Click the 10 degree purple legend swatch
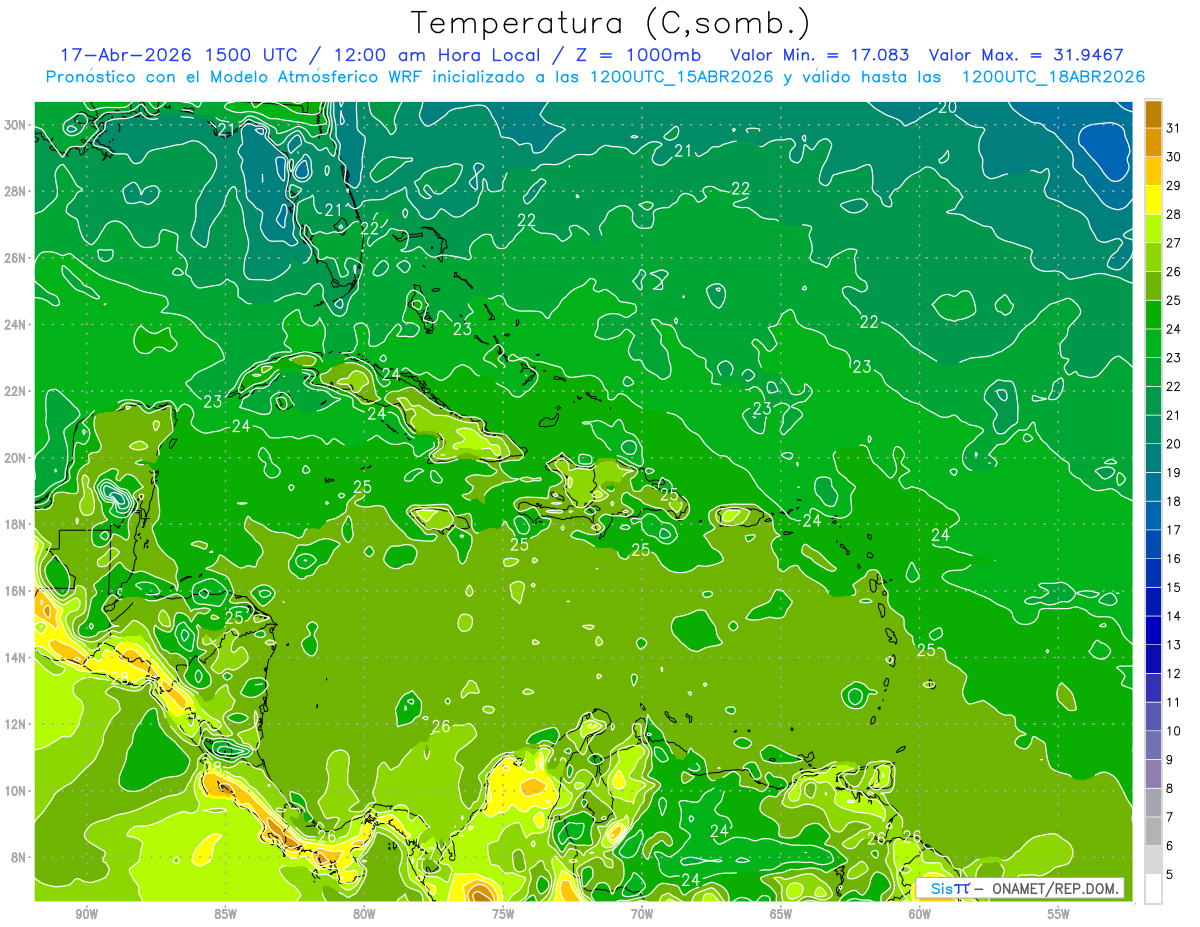 (1153, 717)
